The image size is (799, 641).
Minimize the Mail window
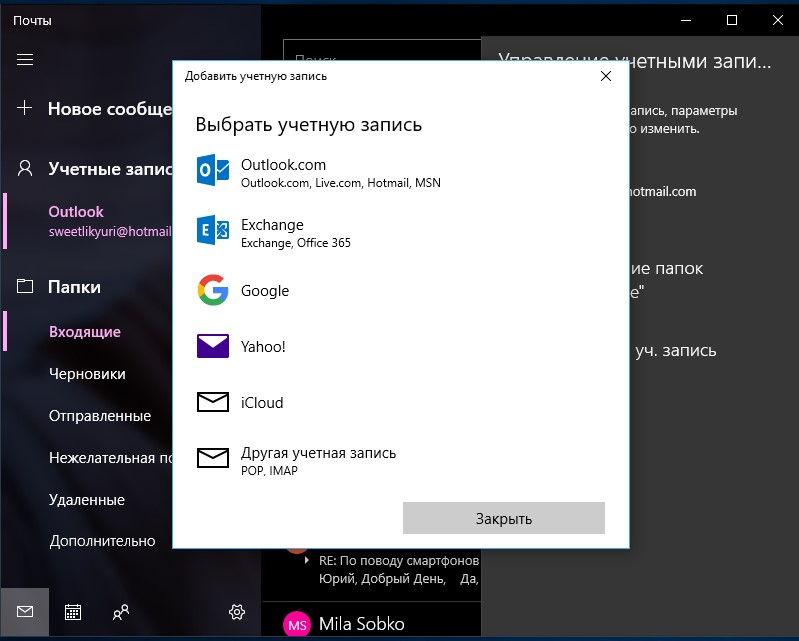point(686,20)
